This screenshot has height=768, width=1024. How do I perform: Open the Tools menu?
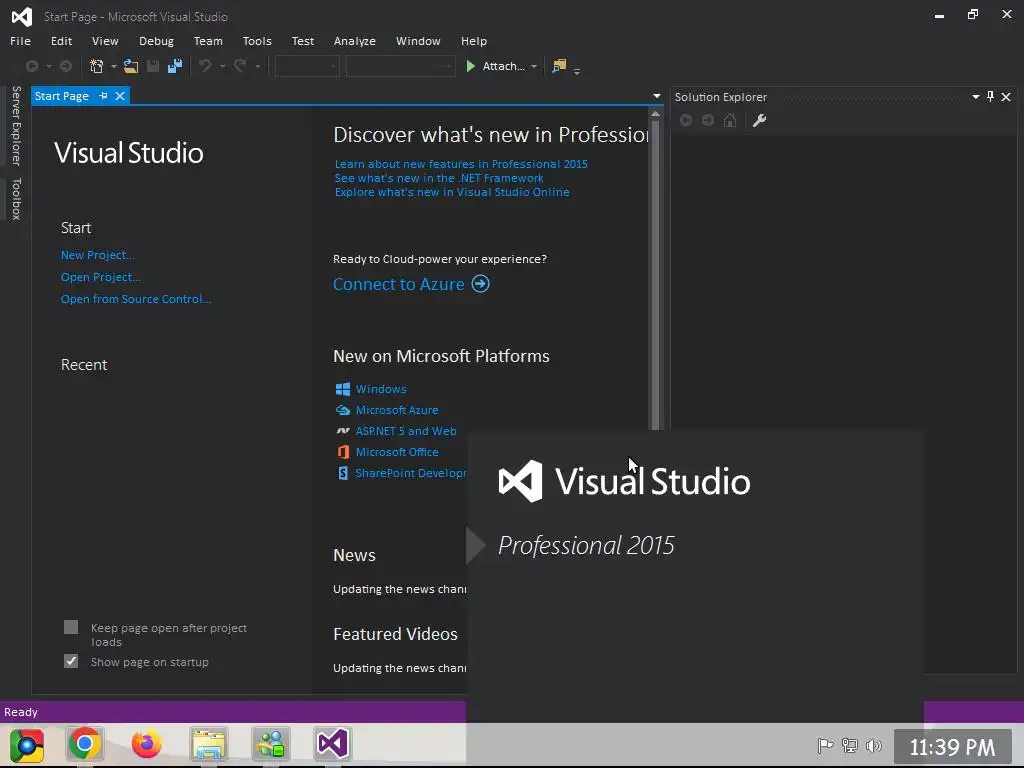pyautogui.click(x=257, y=41)
